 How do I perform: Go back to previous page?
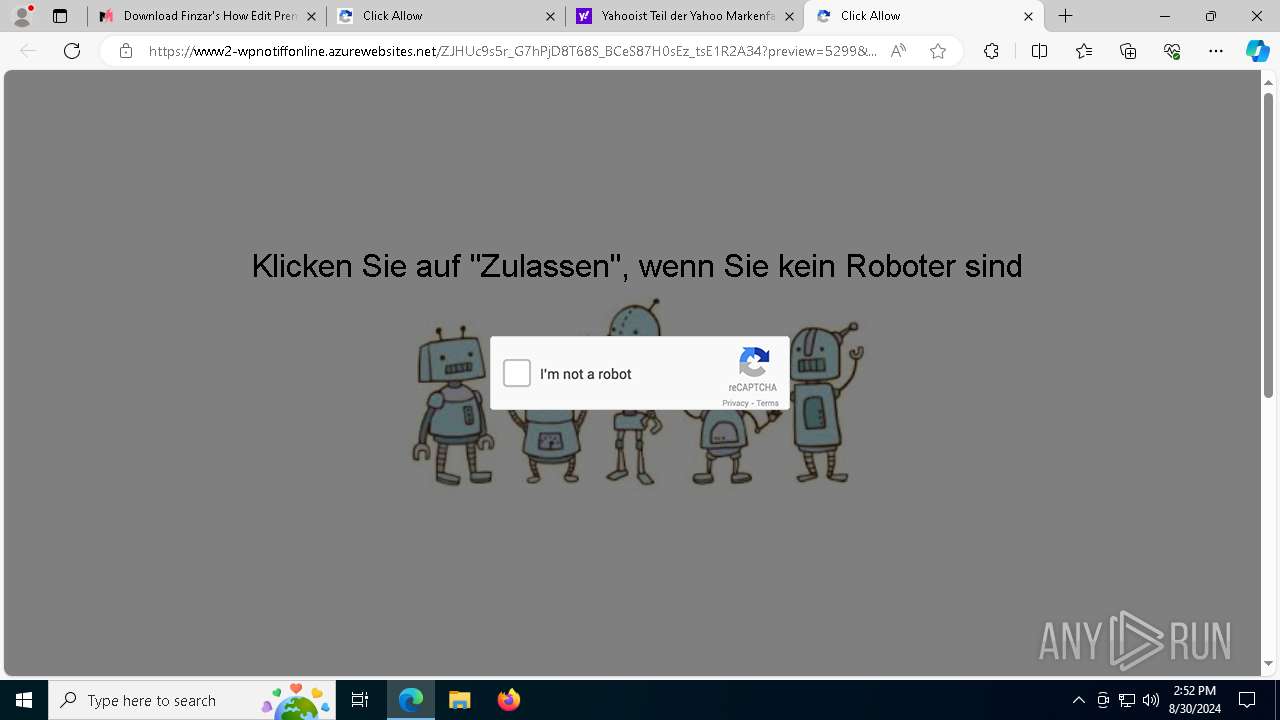pyautogui.click(x=28, y=51)
